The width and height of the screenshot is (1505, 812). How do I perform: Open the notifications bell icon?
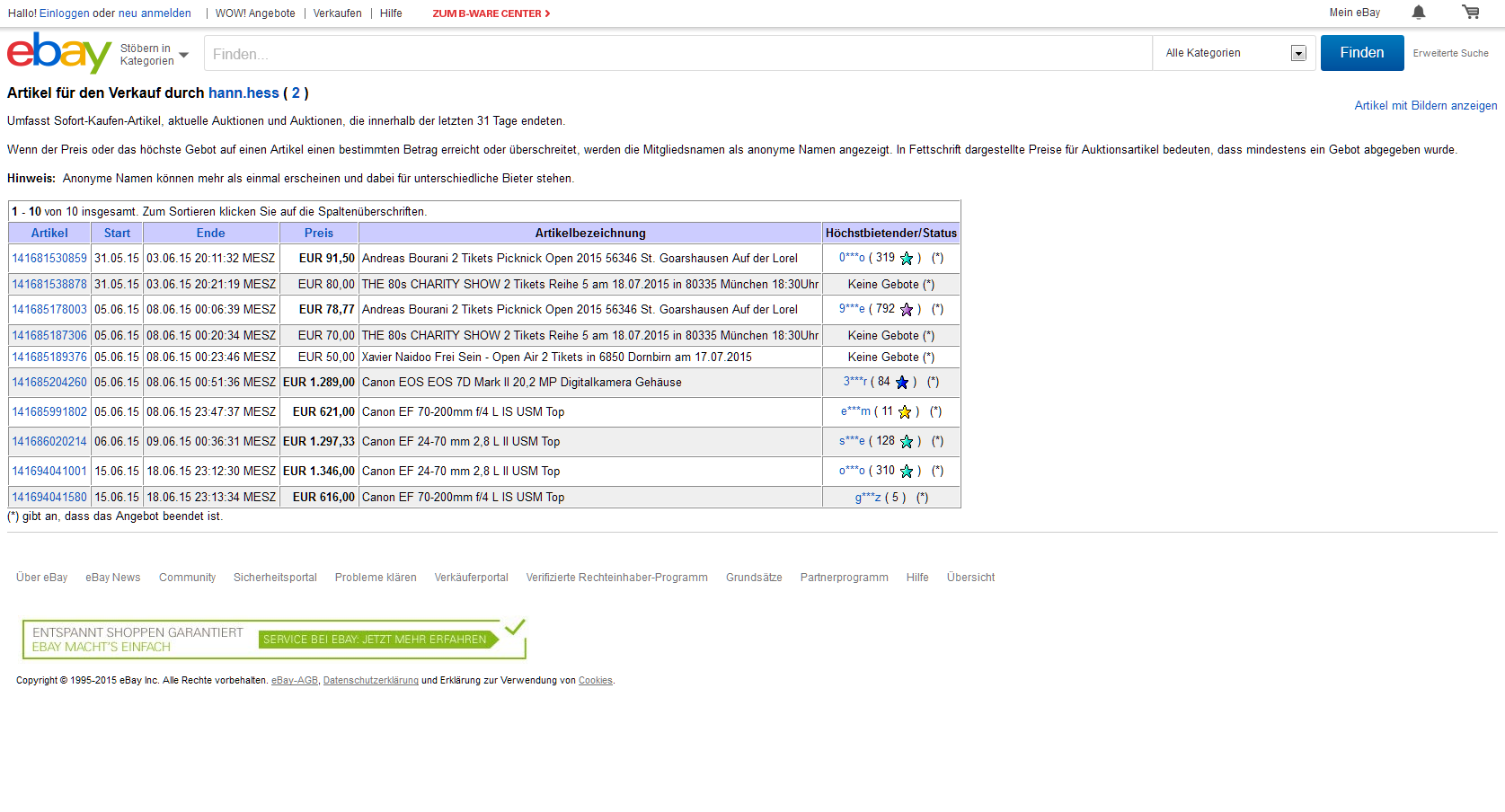coord(1419,13)
